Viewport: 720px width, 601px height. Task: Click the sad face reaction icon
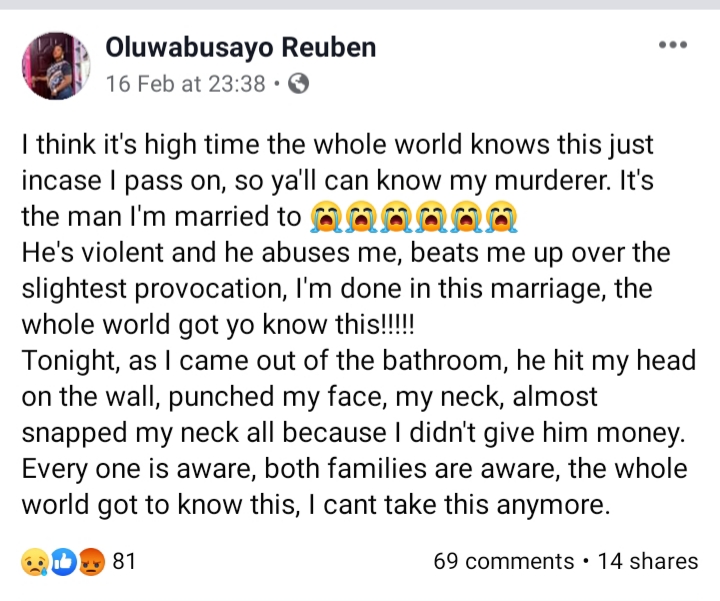[x=34, y=562]
